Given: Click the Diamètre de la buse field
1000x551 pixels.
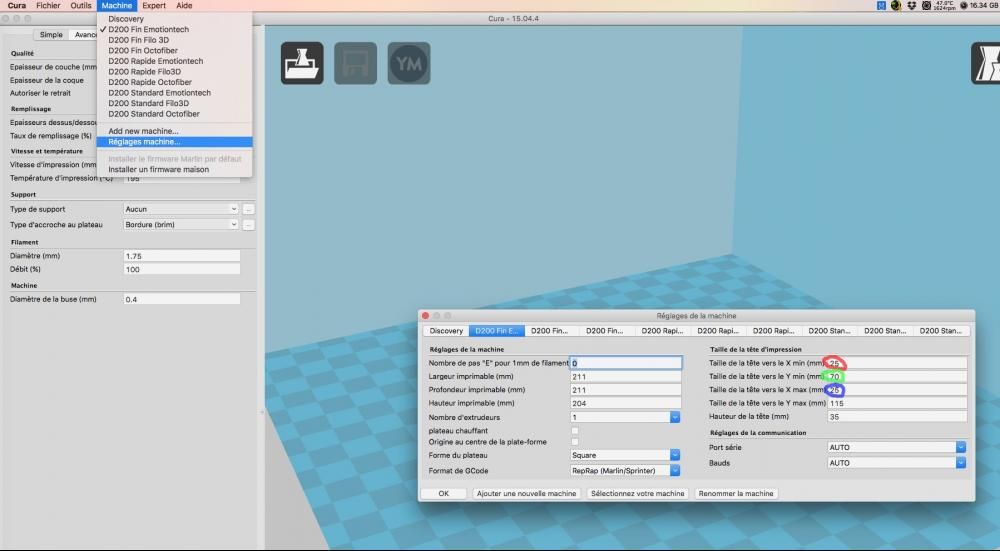Looking at the screenshot, I should [x=182, y=299].
